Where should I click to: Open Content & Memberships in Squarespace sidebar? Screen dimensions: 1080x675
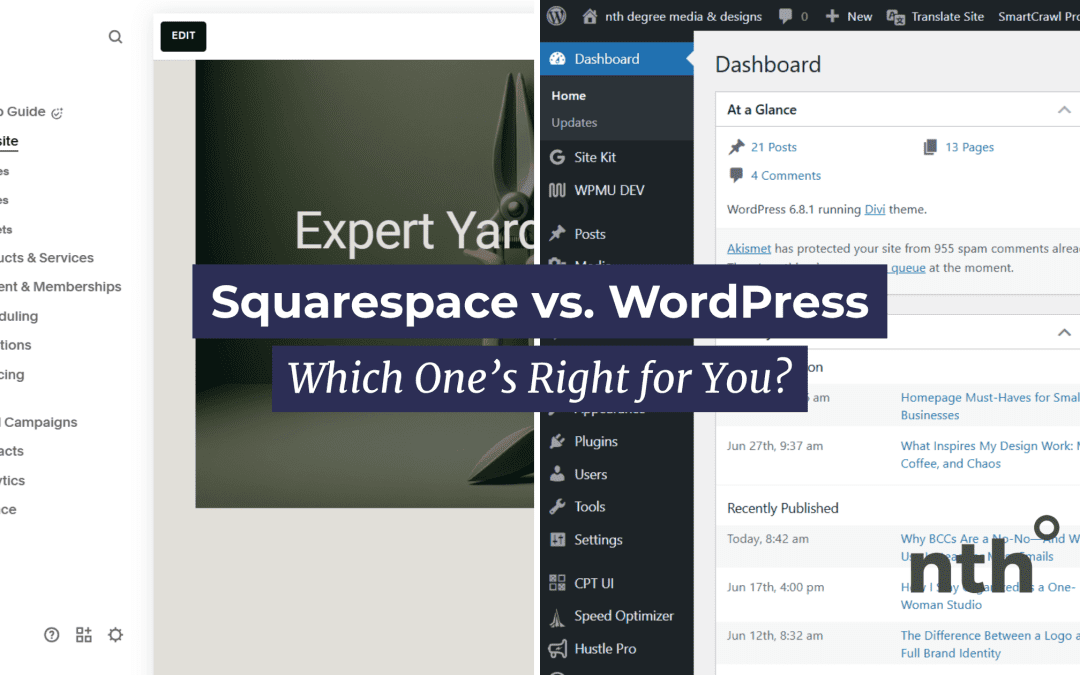click(61, 287)
